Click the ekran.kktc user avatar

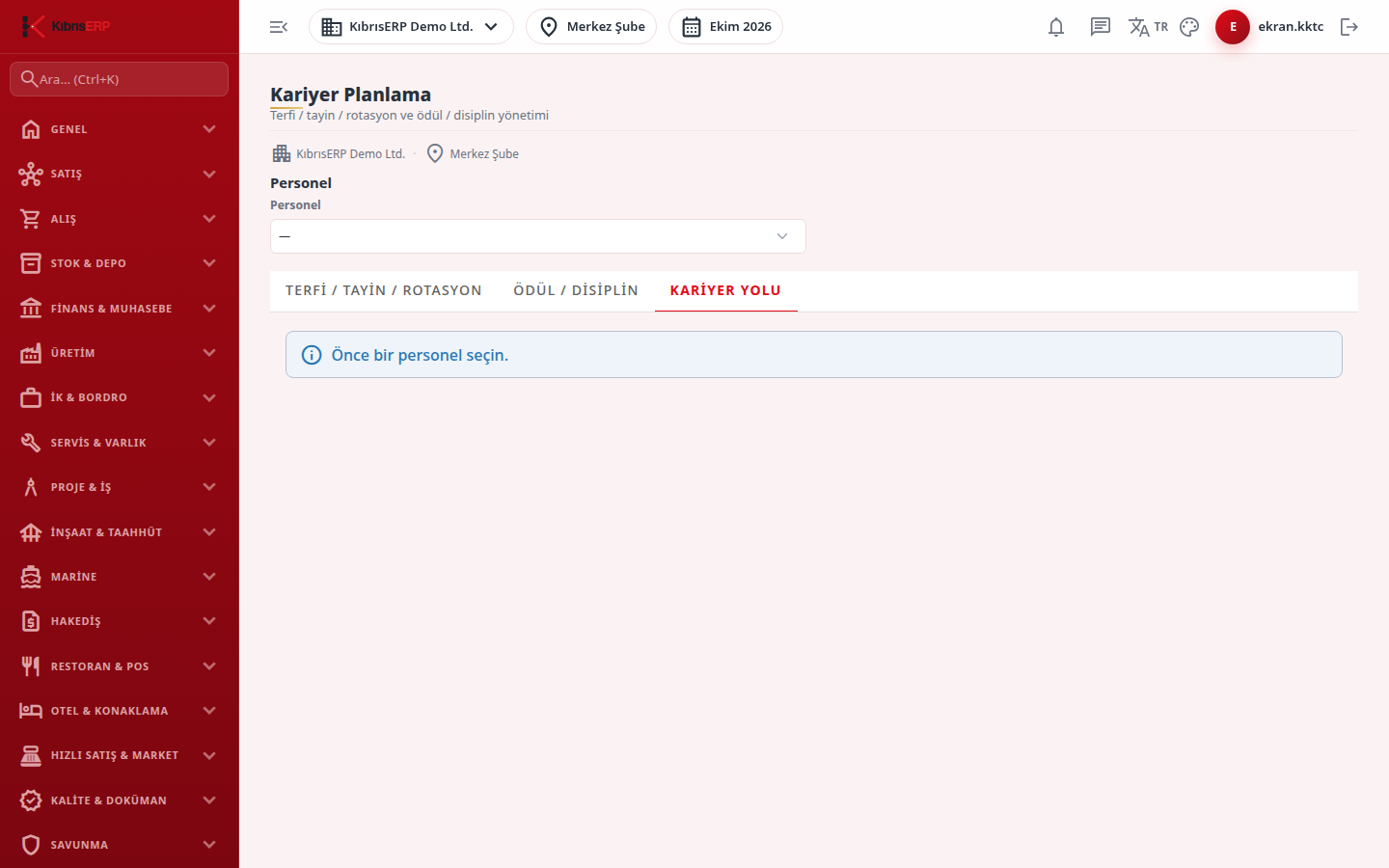pyautogui.click(x=1233, y=27)
